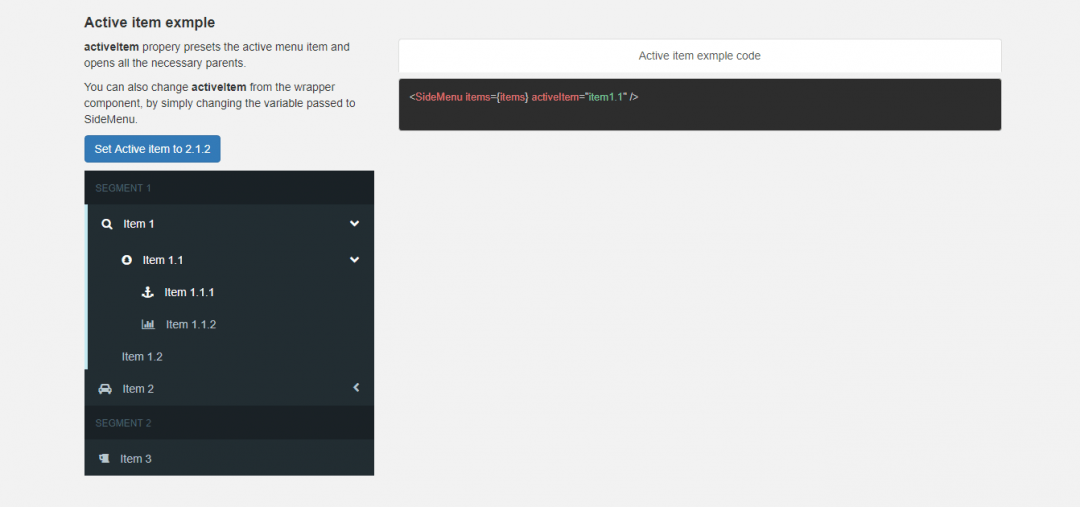Click the icon beside Item 3
This screenshot has width=1080, height=507.
(x=105, y=459)
